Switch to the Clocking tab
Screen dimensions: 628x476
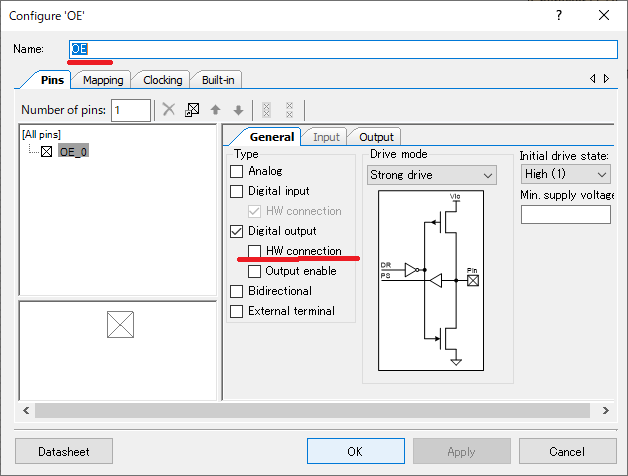163,80
